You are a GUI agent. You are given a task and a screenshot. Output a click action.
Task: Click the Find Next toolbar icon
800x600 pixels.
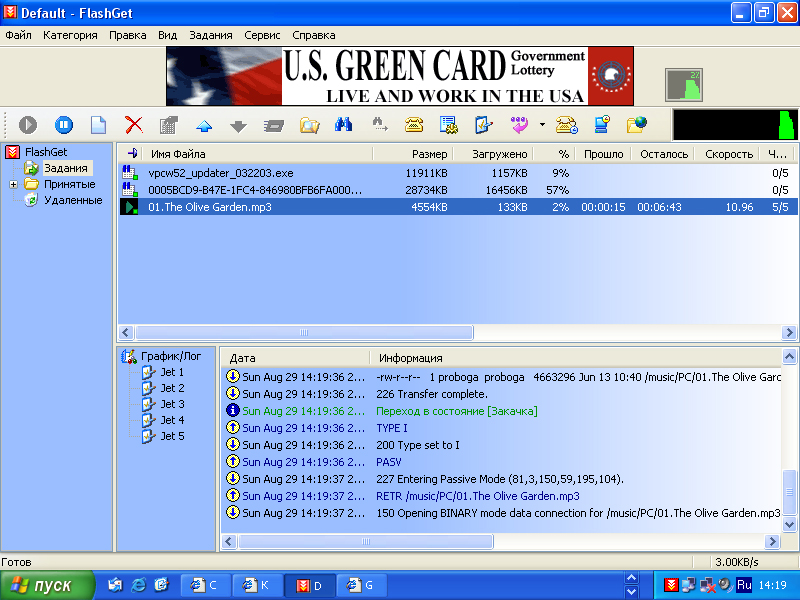tap(379, 124)
